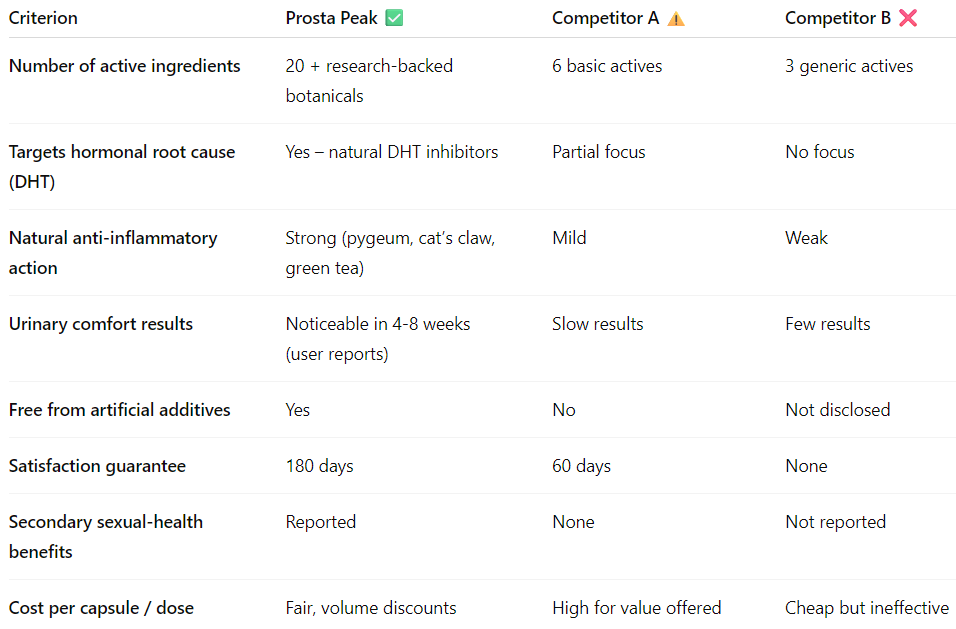The image size is (956, 629).
Task: Click the Competitor B header label
Action: 838,18
